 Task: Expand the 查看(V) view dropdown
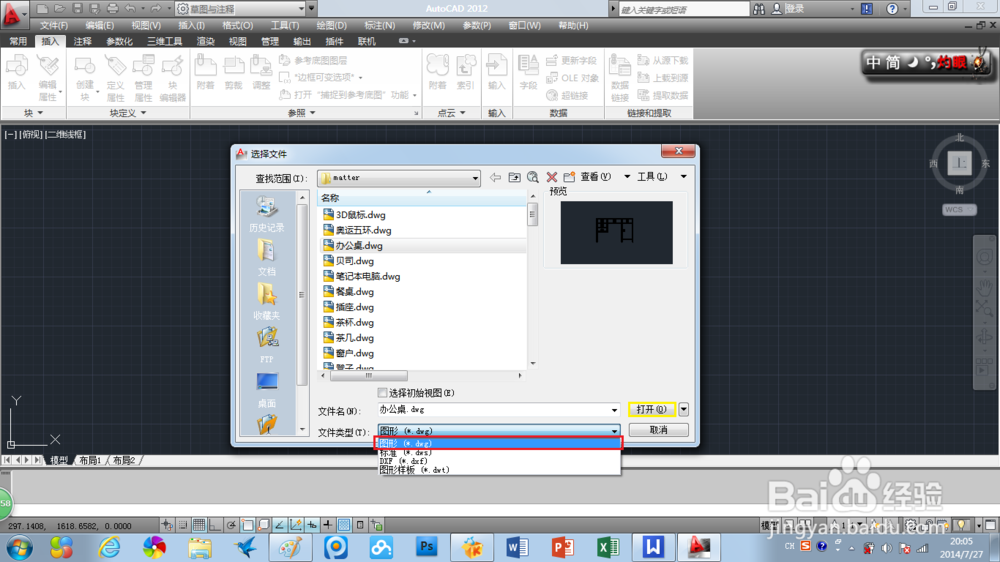click(x=627, y=177)
